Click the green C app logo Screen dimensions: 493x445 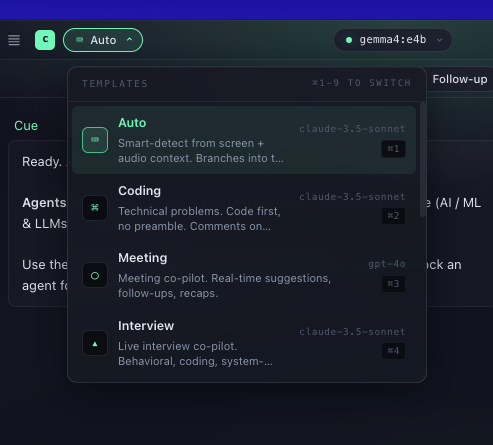click(45, 40)
